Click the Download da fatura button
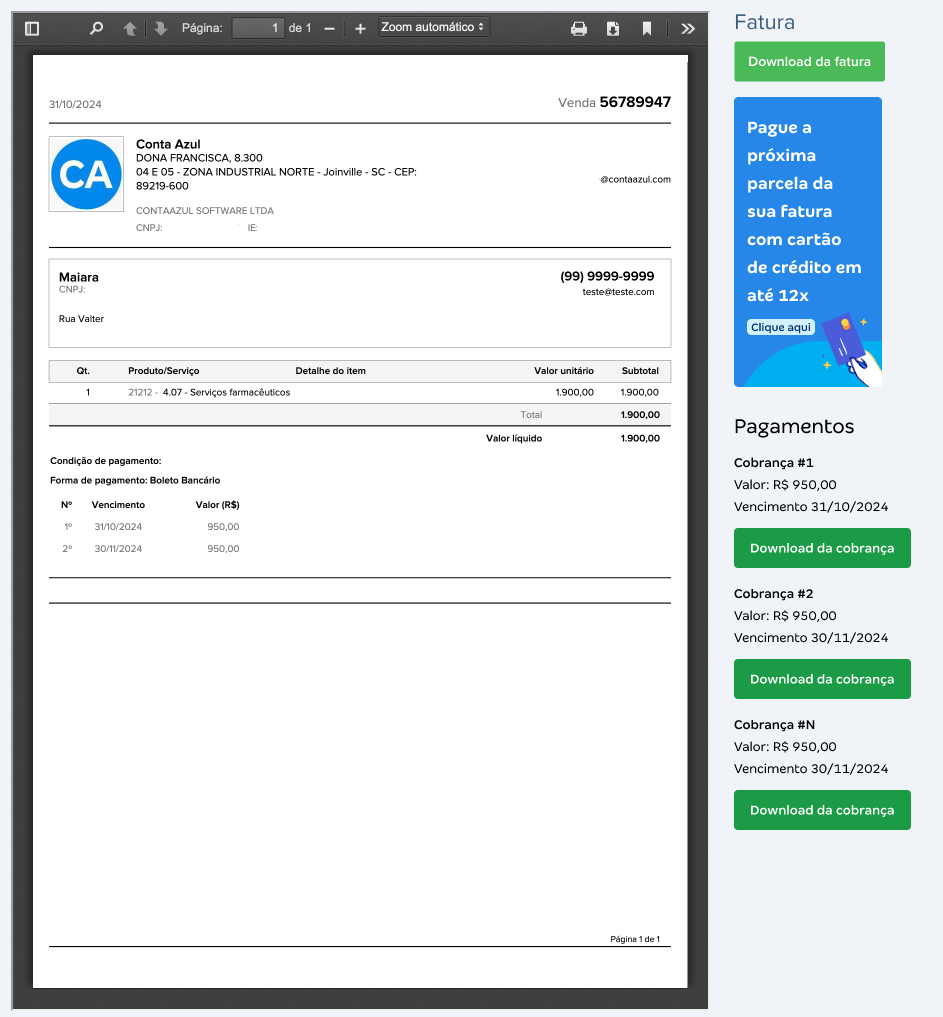 pos(809,62)
